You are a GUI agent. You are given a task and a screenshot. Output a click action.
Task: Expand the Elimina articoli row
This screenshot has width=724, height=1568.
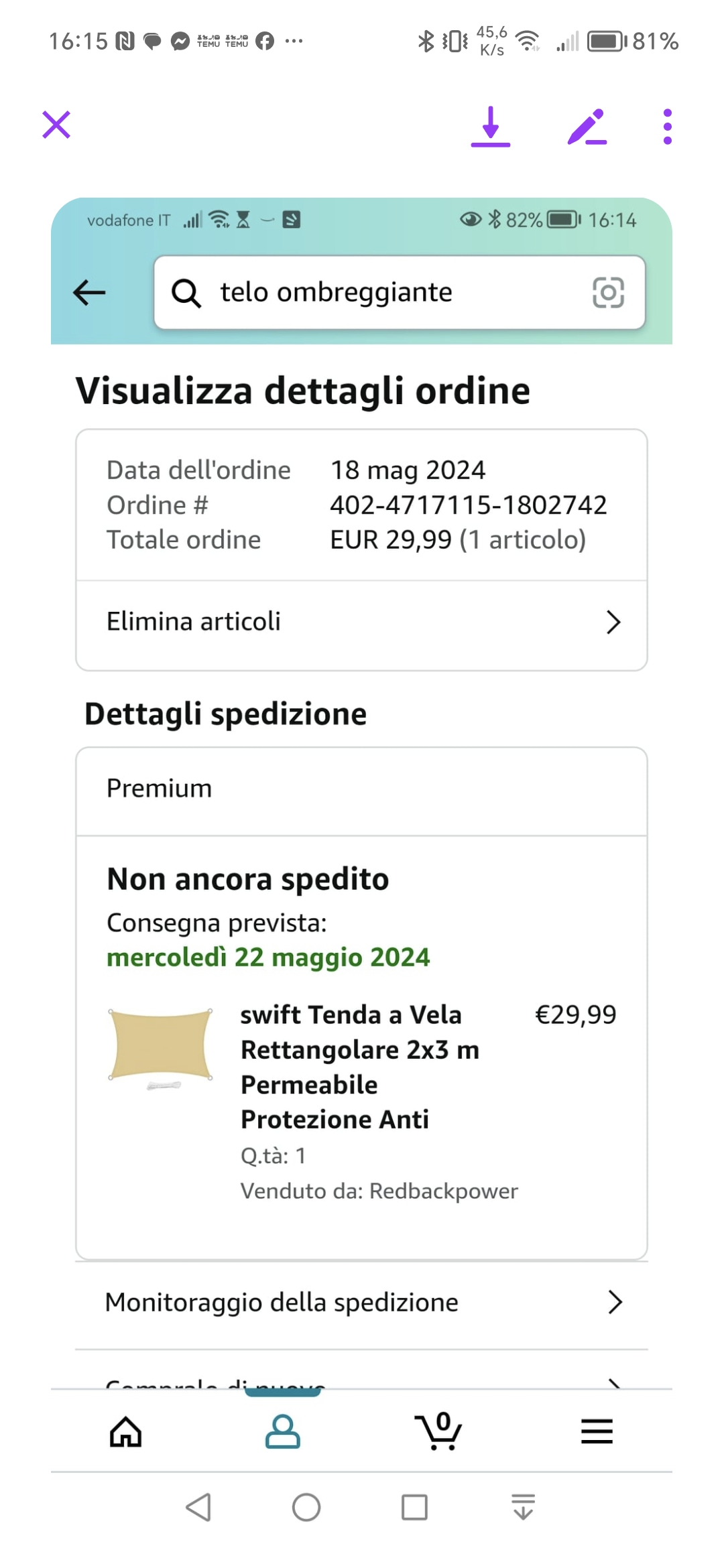point(613,623)
